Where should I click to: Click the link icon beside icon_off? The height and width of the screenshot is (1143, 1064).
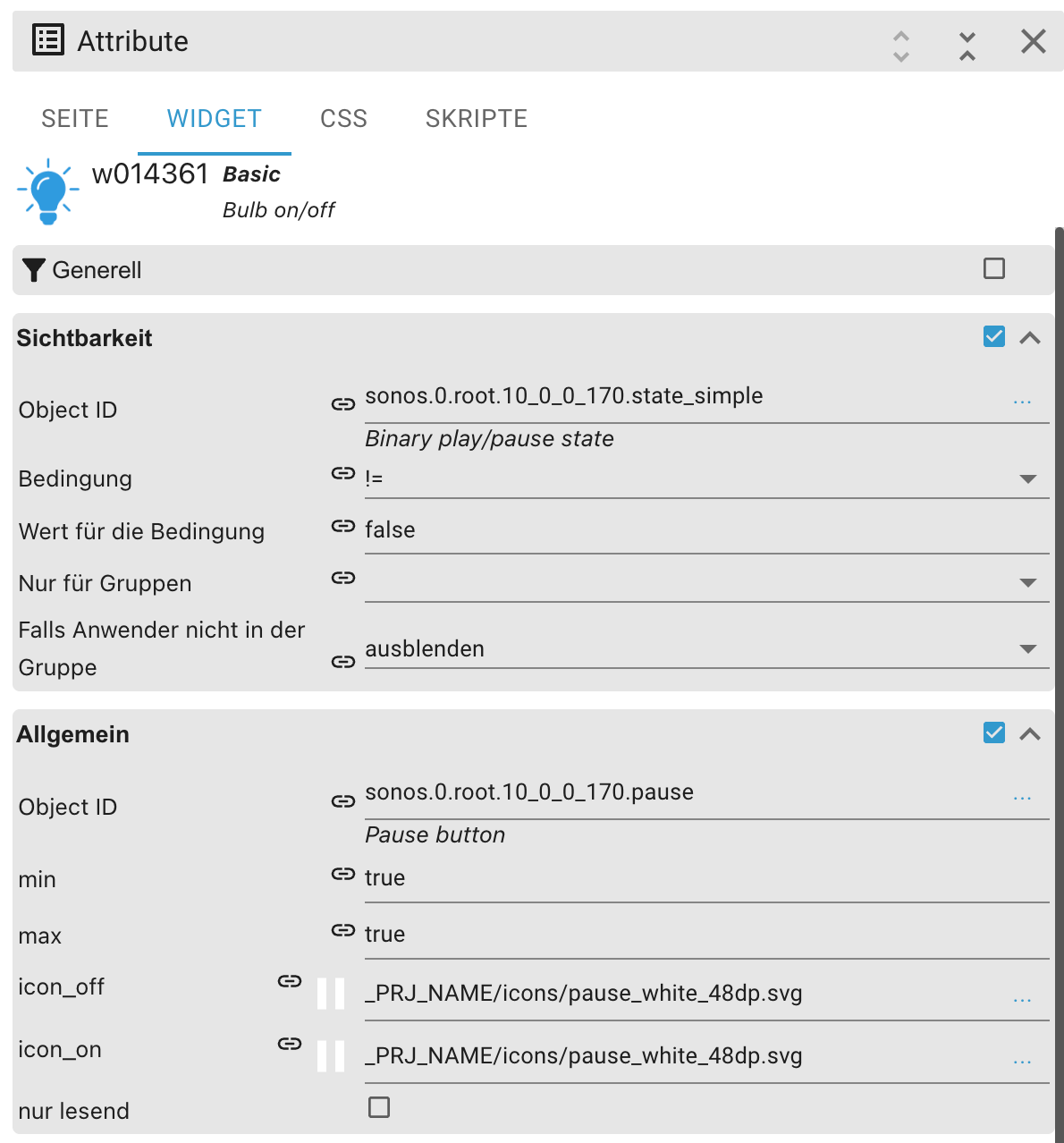(x=290, y=981)
